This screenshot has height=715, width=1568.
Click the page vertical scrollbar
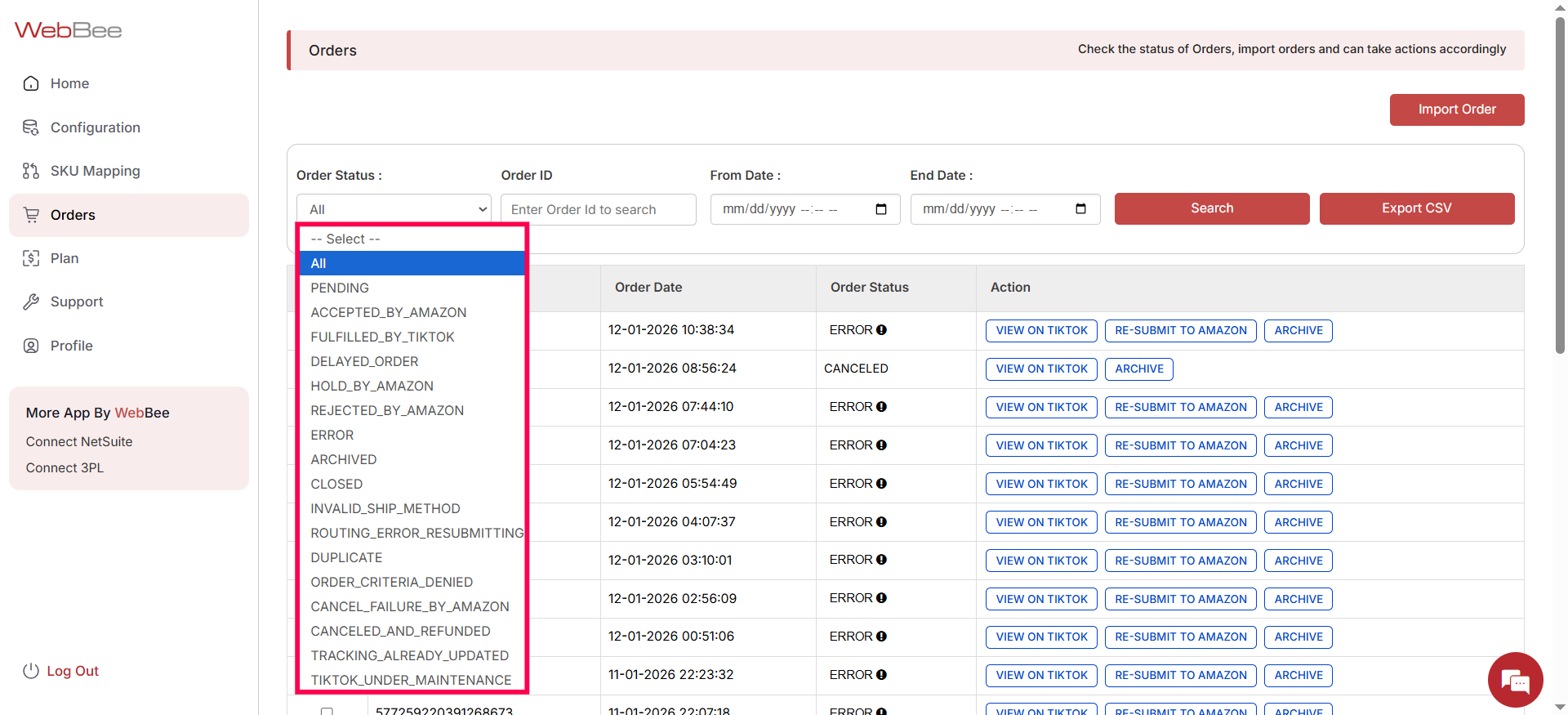1560,188
